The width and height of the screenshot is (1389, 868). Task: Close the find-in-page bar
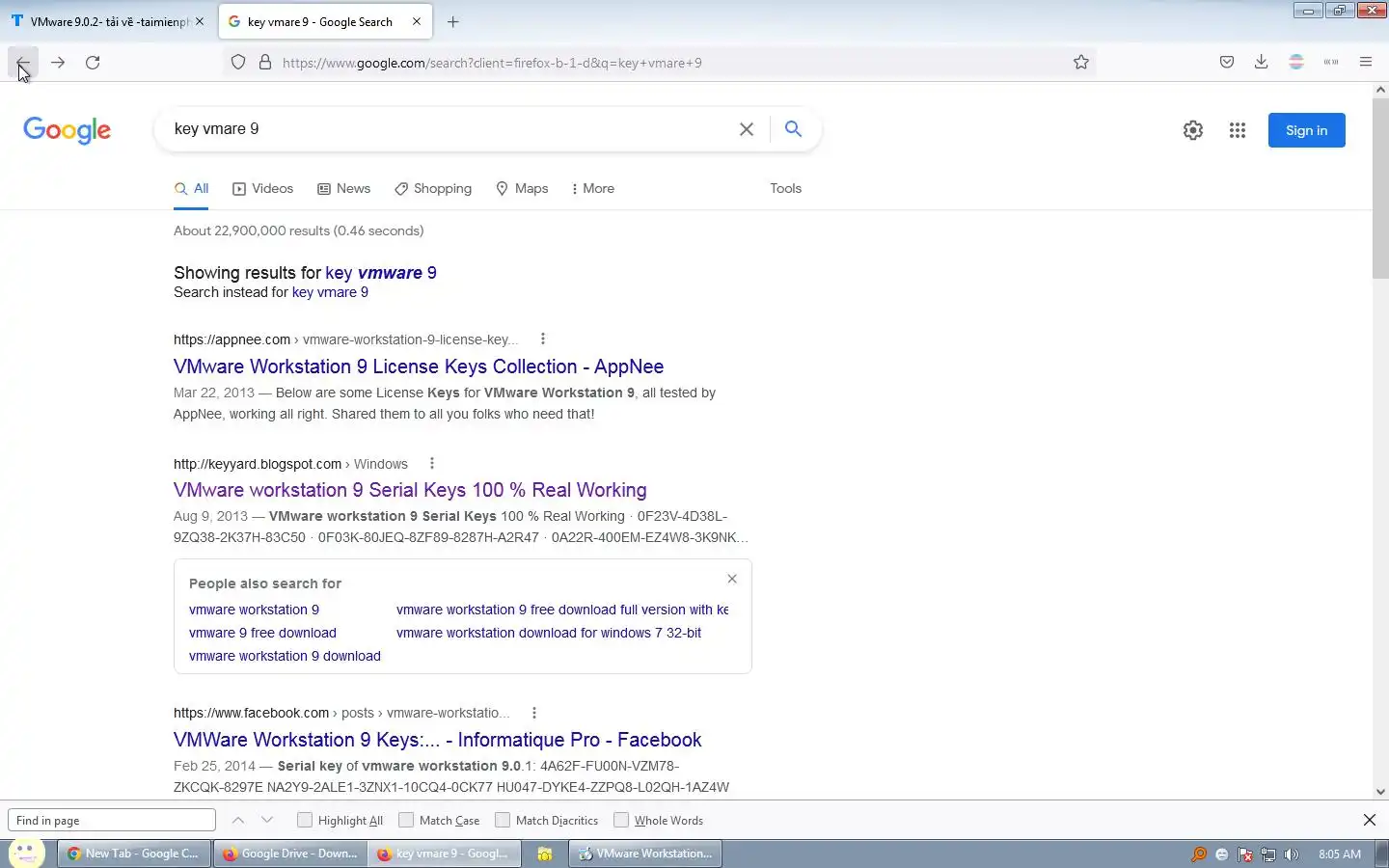tap(1370, 821)
